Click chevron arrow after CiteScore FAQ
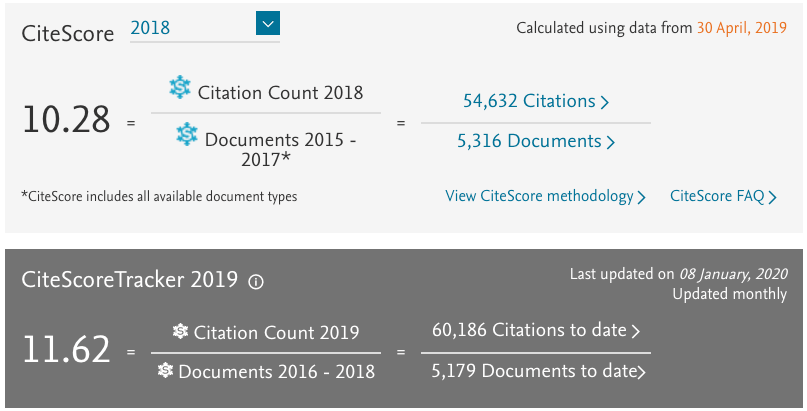This screenshot has width=807, height=411. (772, 198)
